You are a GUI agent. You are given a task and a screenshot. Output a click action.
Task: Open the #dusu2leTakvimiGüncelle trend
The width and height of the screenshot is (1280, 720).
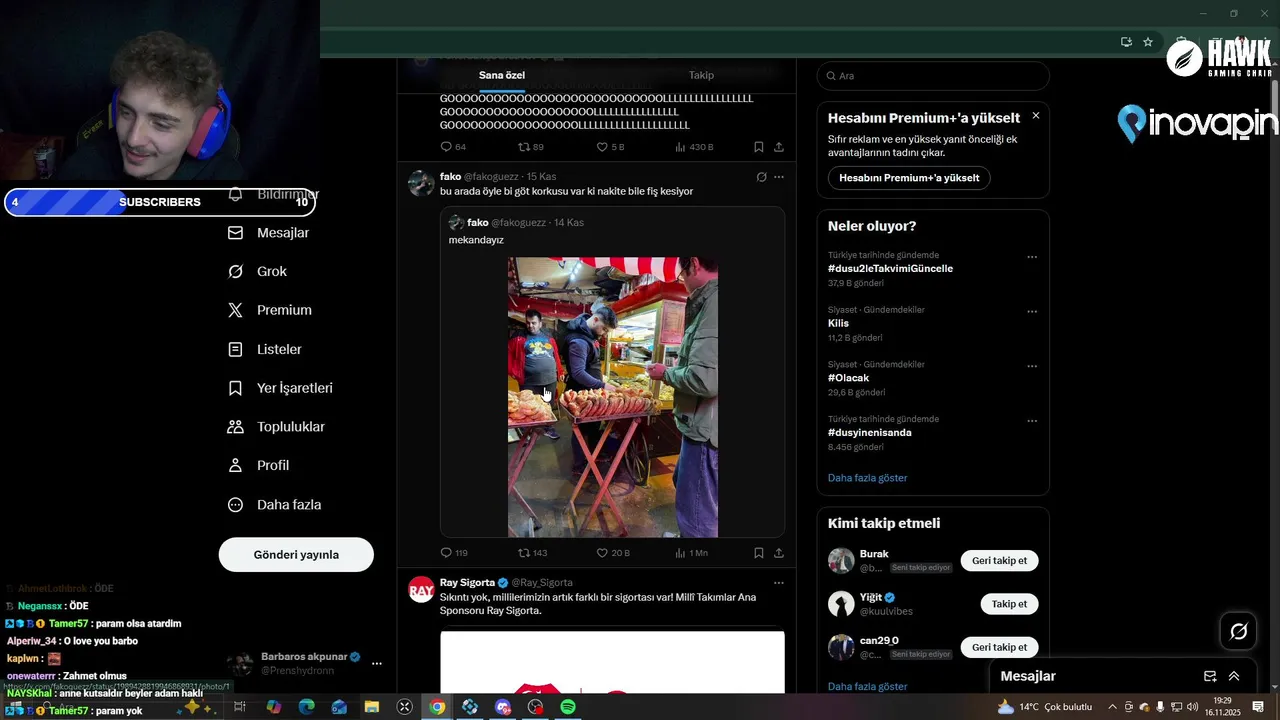pos(890,269)
